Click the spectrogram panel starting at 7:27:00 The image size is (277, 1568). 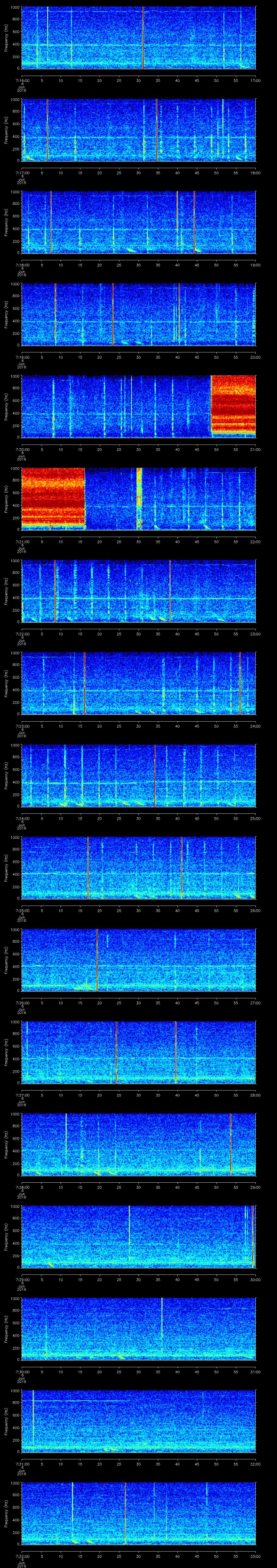[138, 1052]
